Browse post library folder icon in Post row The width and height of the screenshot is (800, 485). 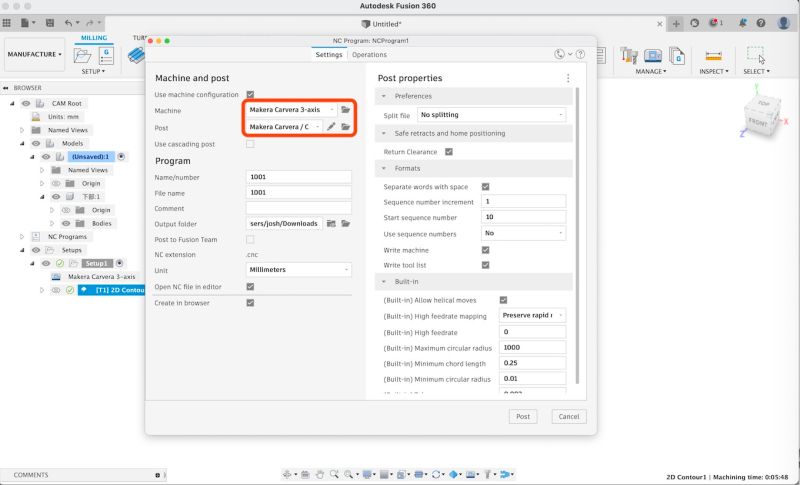pyautogui.click(x=345, y=126)
